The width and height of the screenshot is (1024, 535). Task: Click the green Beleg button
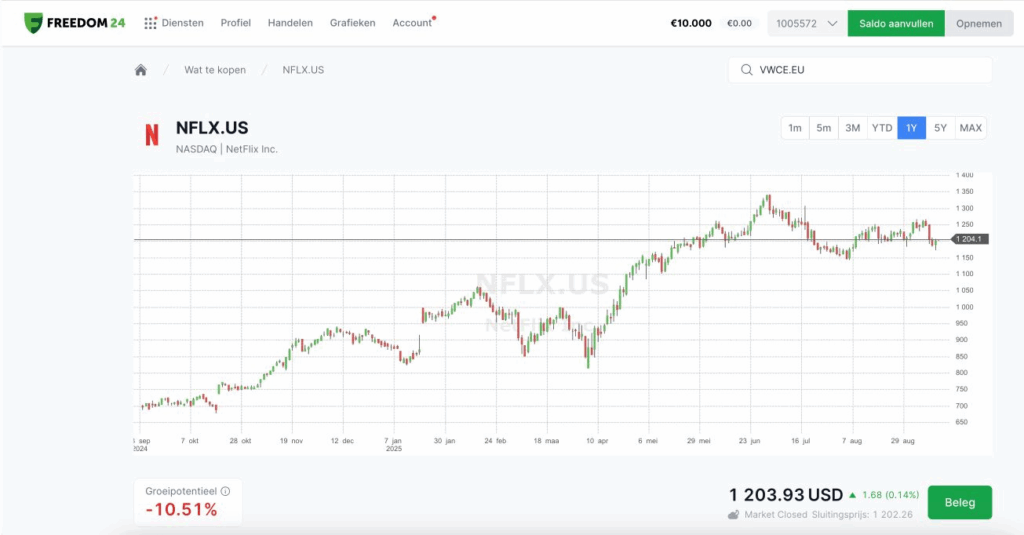pos(959,502)
